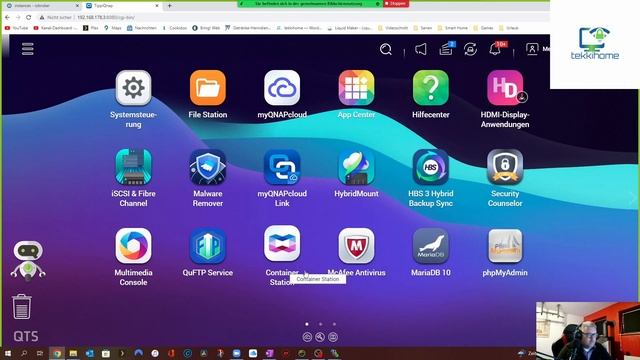Open the YouTube bookmark
640x360 pixels.
point(16,28)
